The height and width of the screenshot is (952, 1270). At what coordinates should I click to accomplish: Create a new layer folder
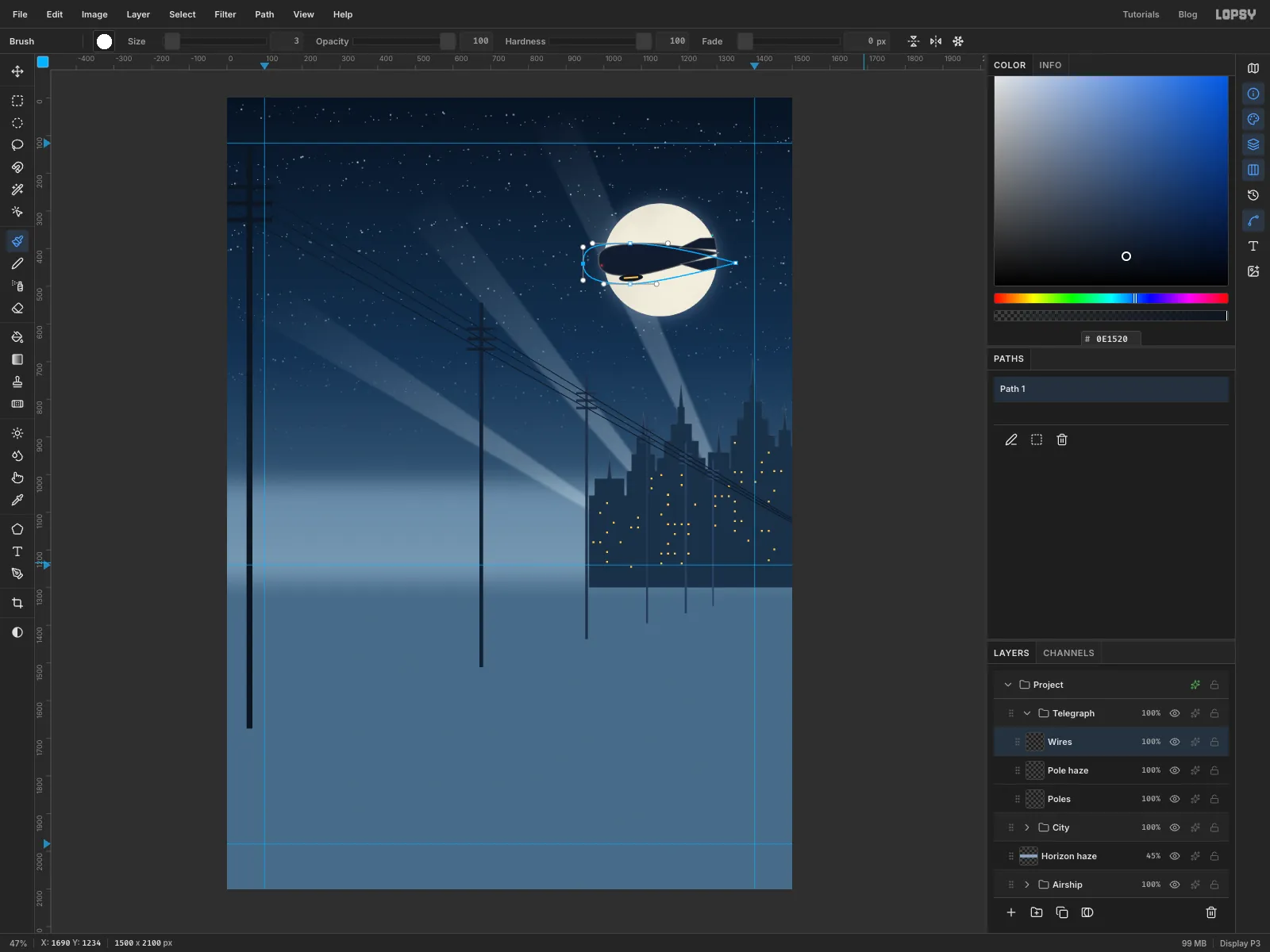1037,912
